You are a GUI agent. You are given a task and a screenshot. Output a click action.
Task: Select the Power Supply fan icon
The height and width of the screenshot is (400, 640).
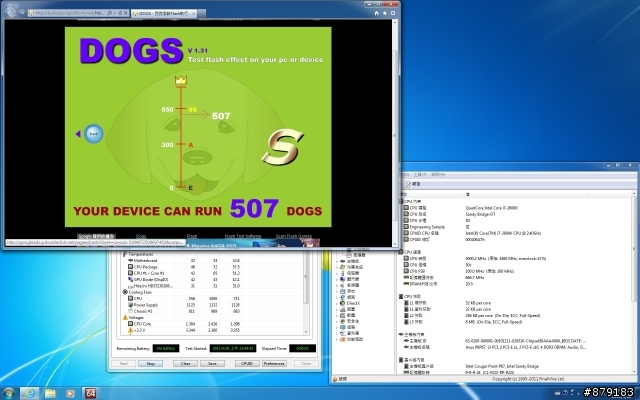[130, 304]
